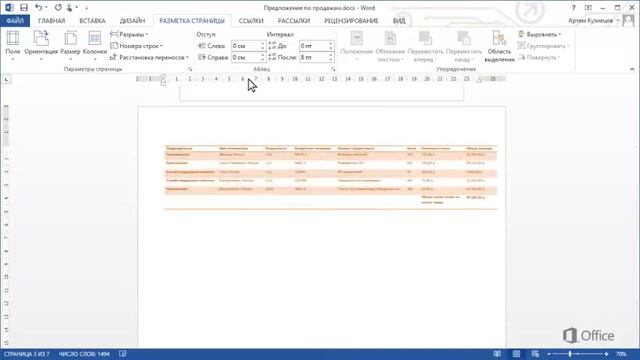Viewport: 640px width, 360px height.
Task: Open the Разрывы breaks dropdown
Action: [x=129, y=34]
